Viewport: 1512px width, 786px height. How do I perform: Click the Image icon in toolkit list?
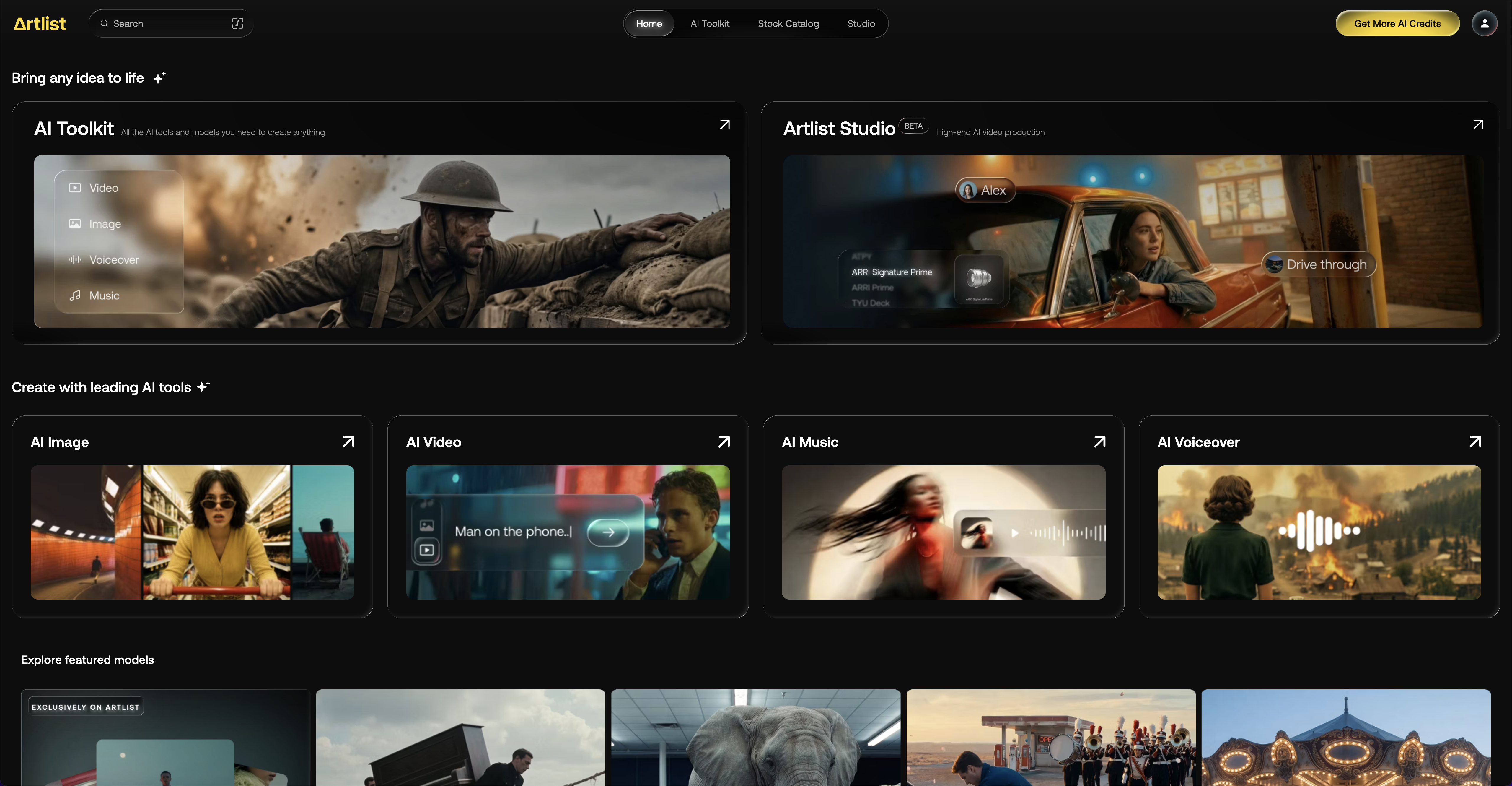(75, 224)
